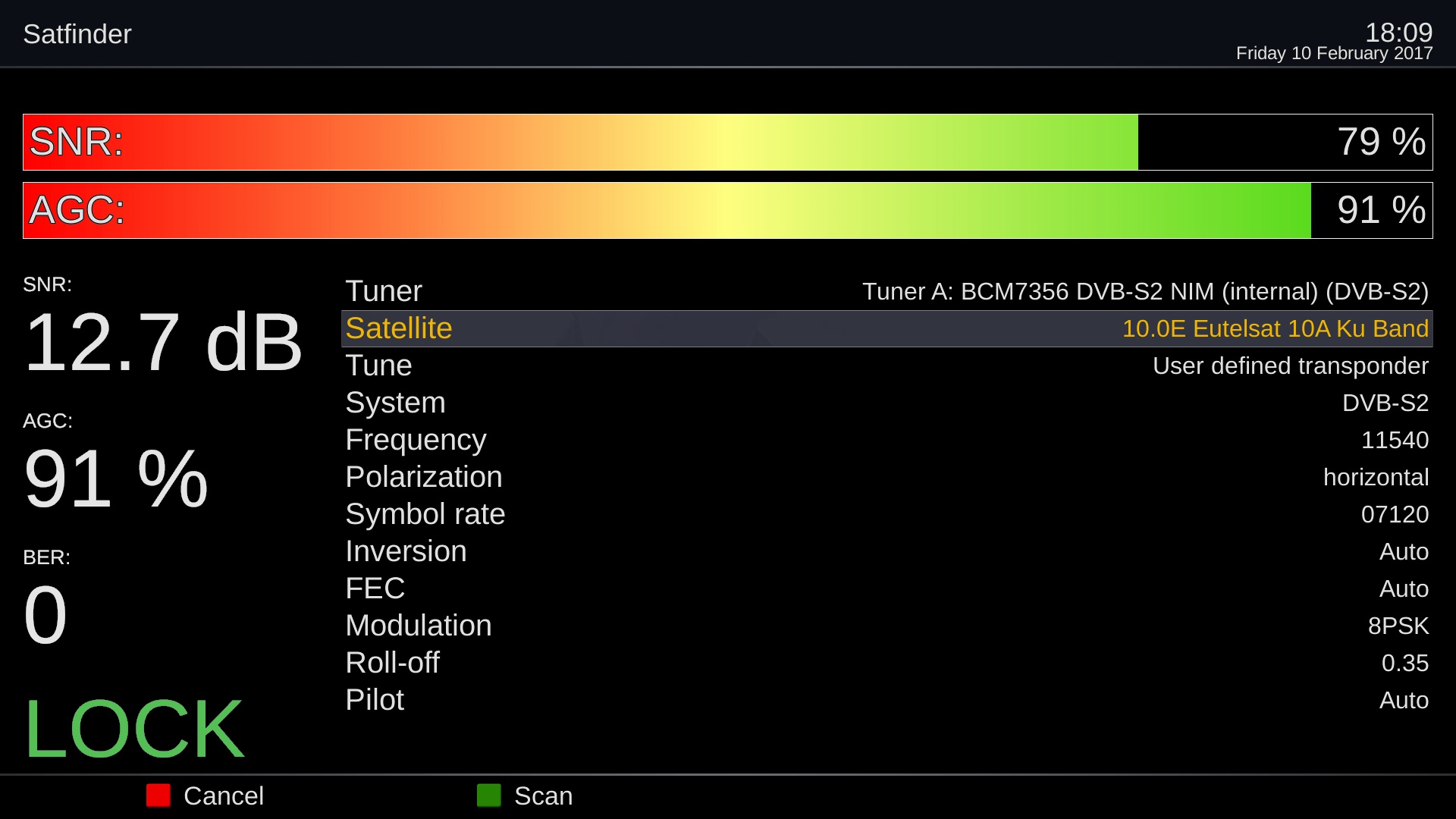
Task: Click the Cancel label
Action: coord(223,795)
